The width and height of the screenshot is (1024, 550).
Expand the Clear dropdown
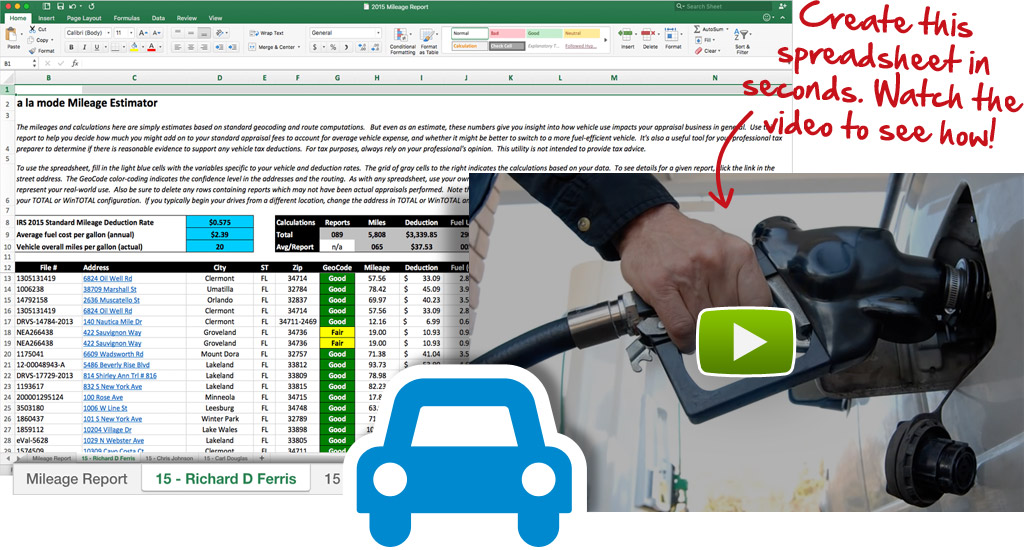tap(719, 50)
